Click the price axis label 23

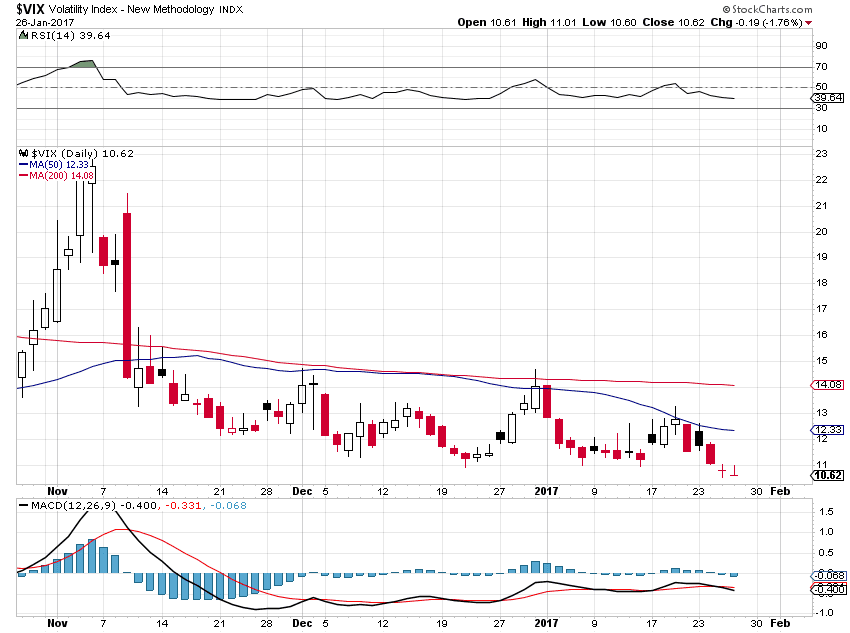[821, 154]
